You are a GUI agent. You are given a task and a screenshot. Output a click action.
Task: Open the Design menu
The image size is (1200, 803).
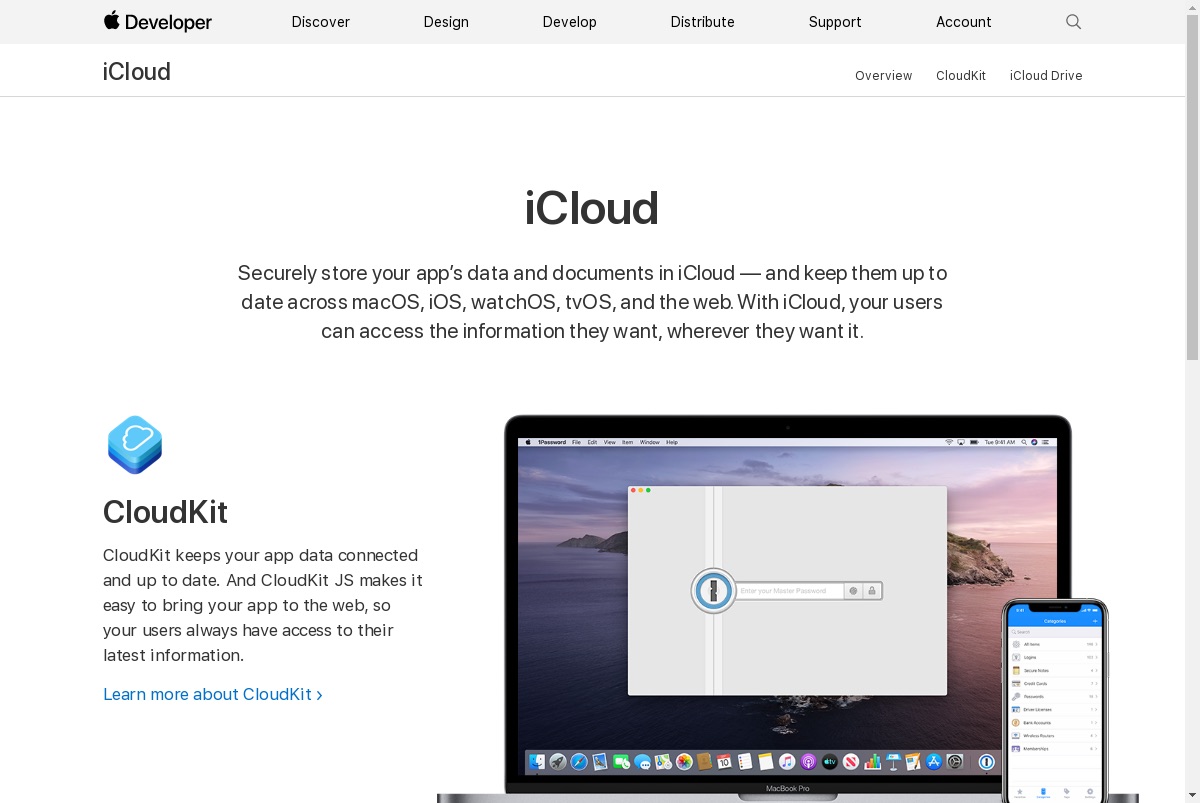pyautogui.click(x=446, y=22)
